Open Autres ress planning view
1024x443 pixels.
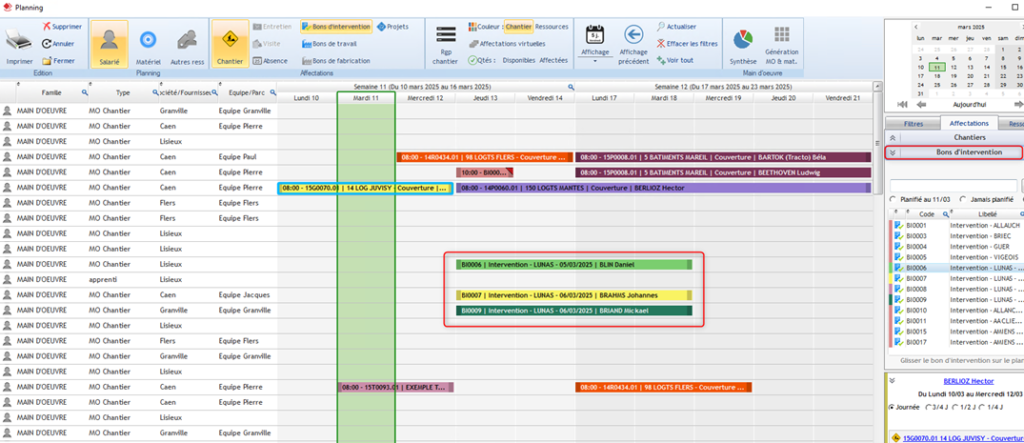tap(187, 44)
